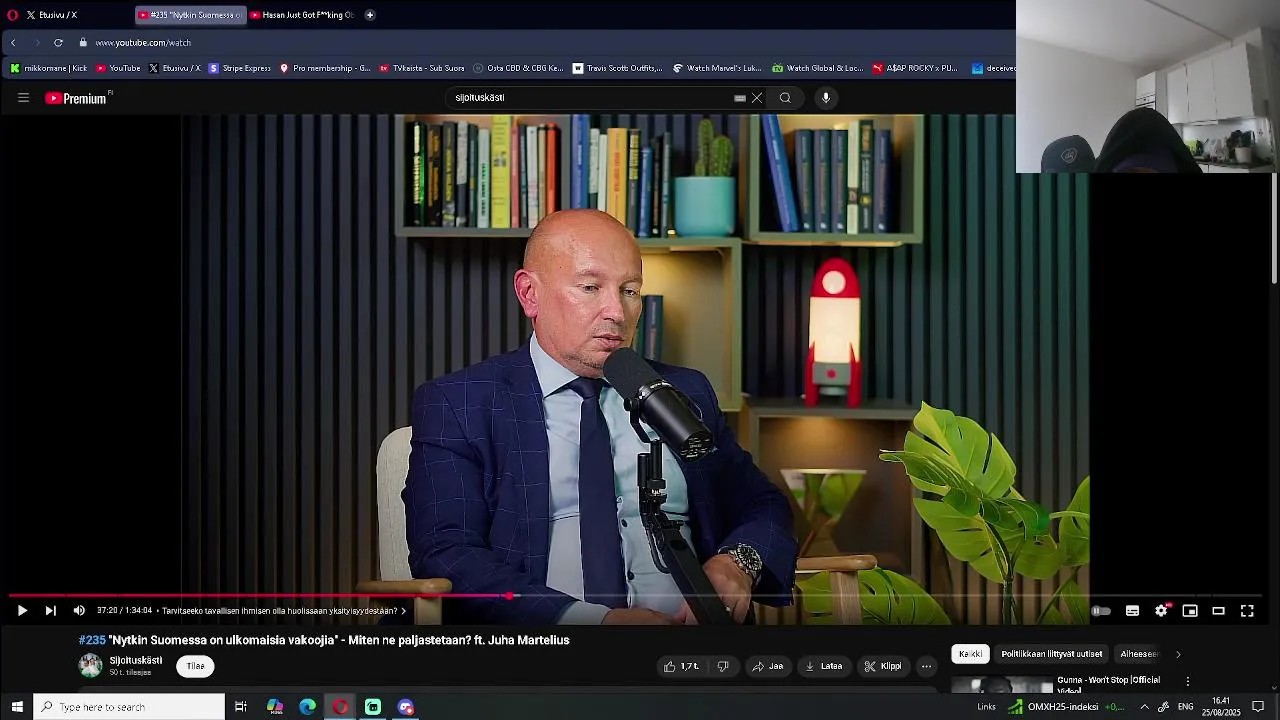Viewport: 1280px width, 720px height.
Task: Toggle theater mode view
Action: point(1218,611)
